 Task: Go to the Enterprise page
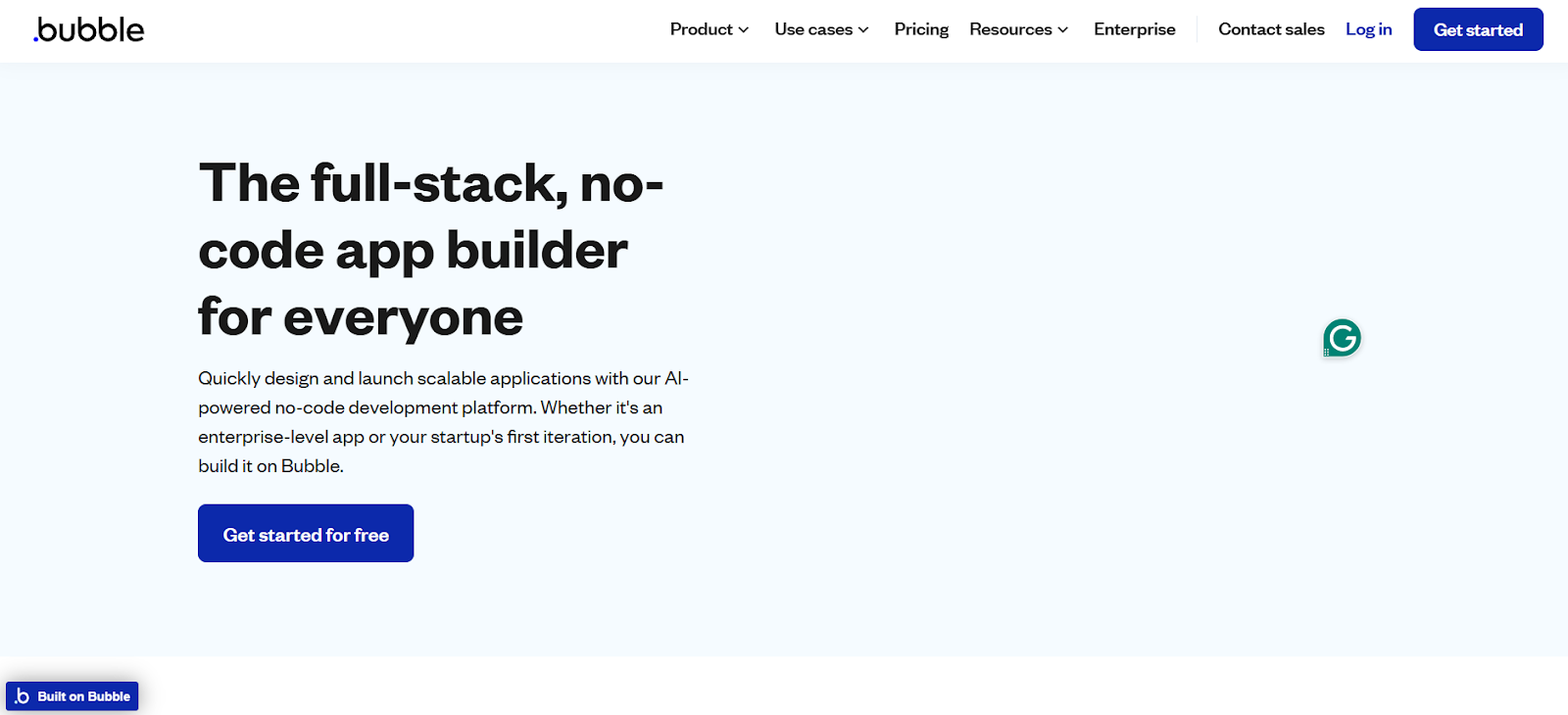point(1134,29)
